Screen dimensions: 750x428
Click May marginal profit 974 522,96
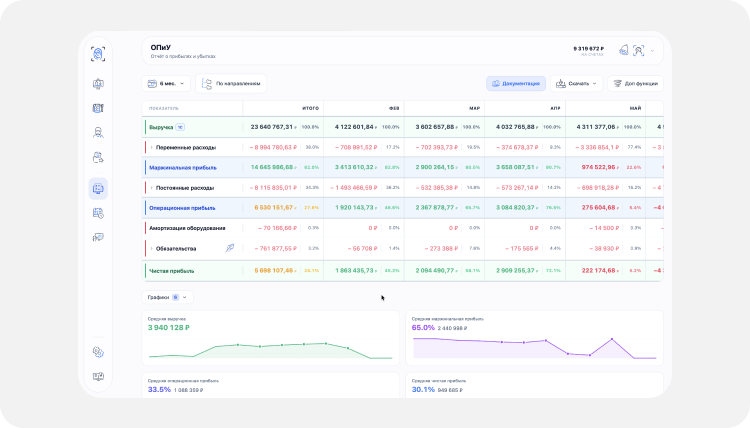pos(599,167)
